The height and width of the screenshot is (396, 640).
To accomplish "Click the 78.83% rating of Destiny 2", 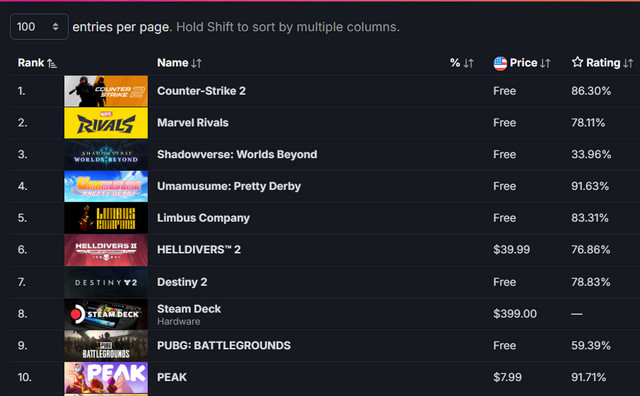I will (591, 282).
